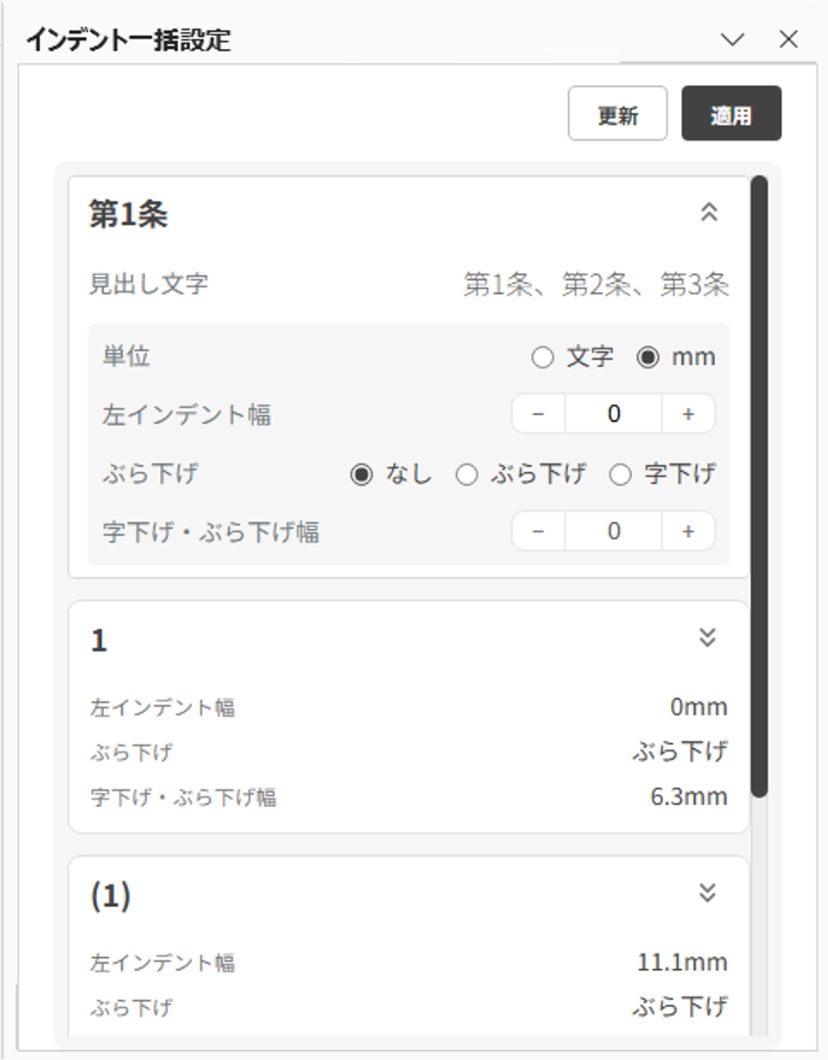Click the 適用 button

coord(731,114)
